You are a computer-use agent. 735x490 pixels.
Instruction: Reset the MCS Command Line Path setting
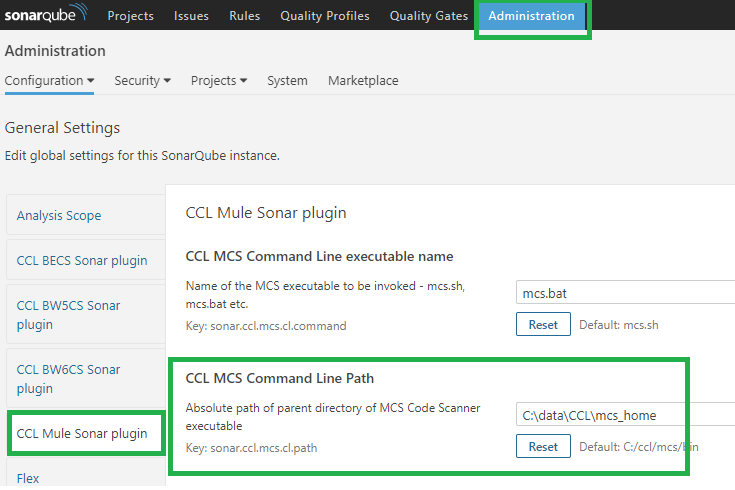point(543,446)
